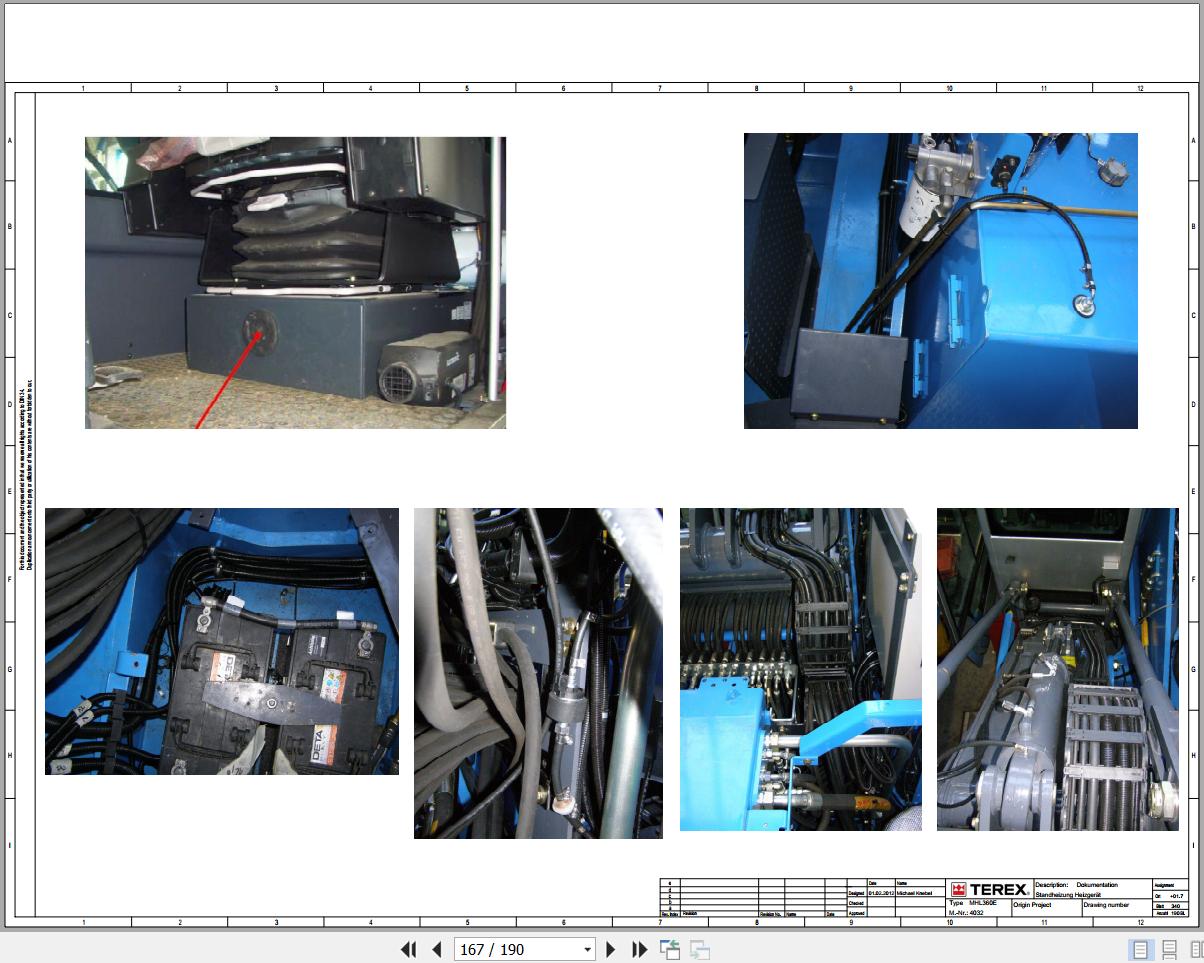The width and height of the screenshot is (1204, 963).
Task: Switch to single page layout
Action: (1139, 949)
